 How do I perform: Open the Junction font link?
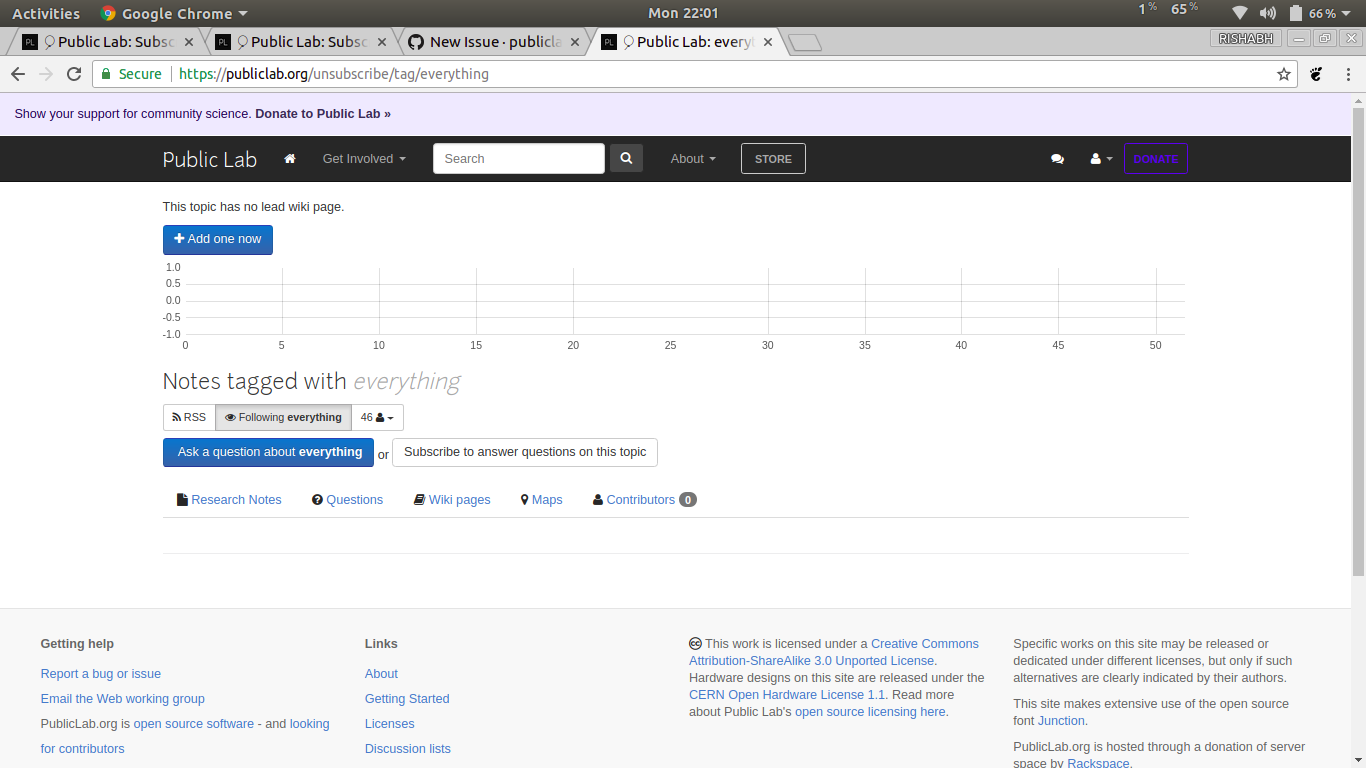point(1061,721)
